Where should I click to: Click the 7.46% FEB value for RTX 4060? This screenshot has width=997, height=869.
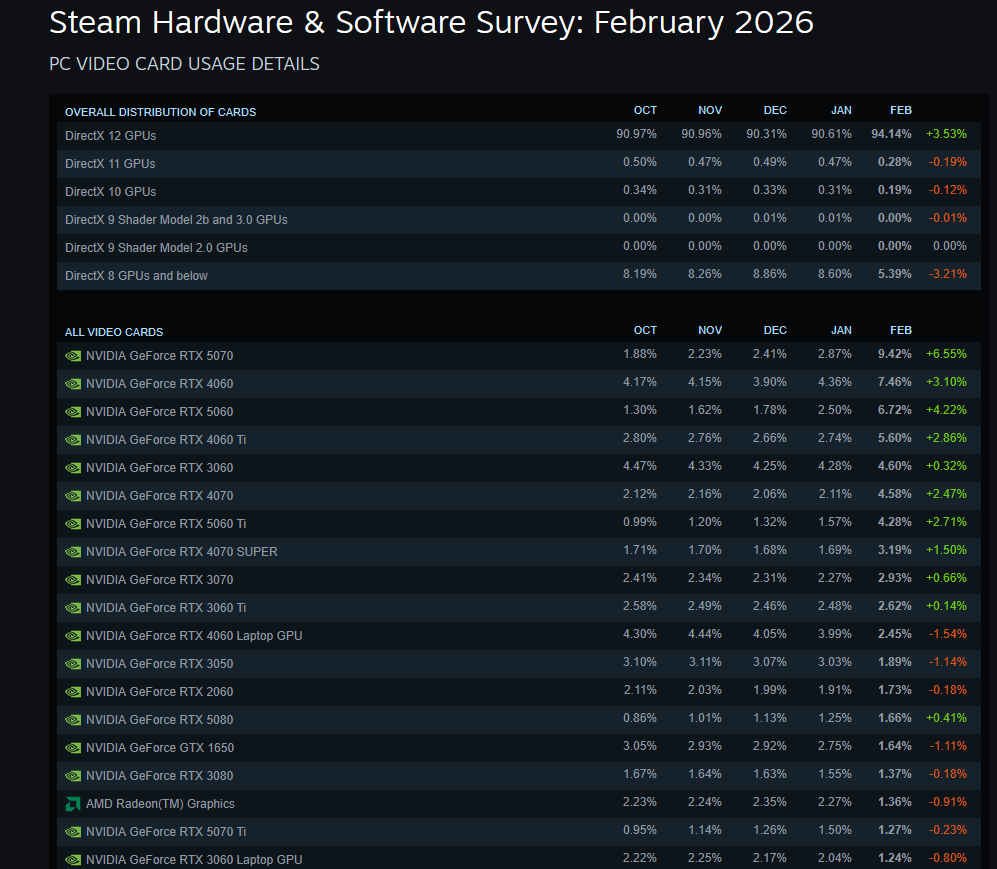(x=895, y=382)
